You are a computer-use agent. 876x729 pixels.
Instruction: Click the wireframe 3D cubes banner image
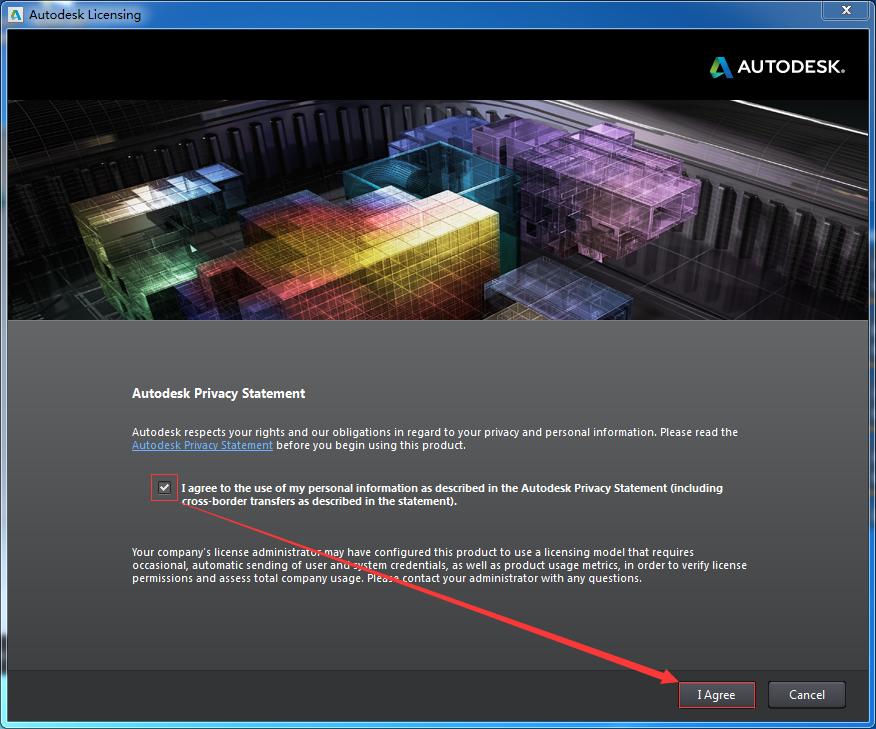438,207
